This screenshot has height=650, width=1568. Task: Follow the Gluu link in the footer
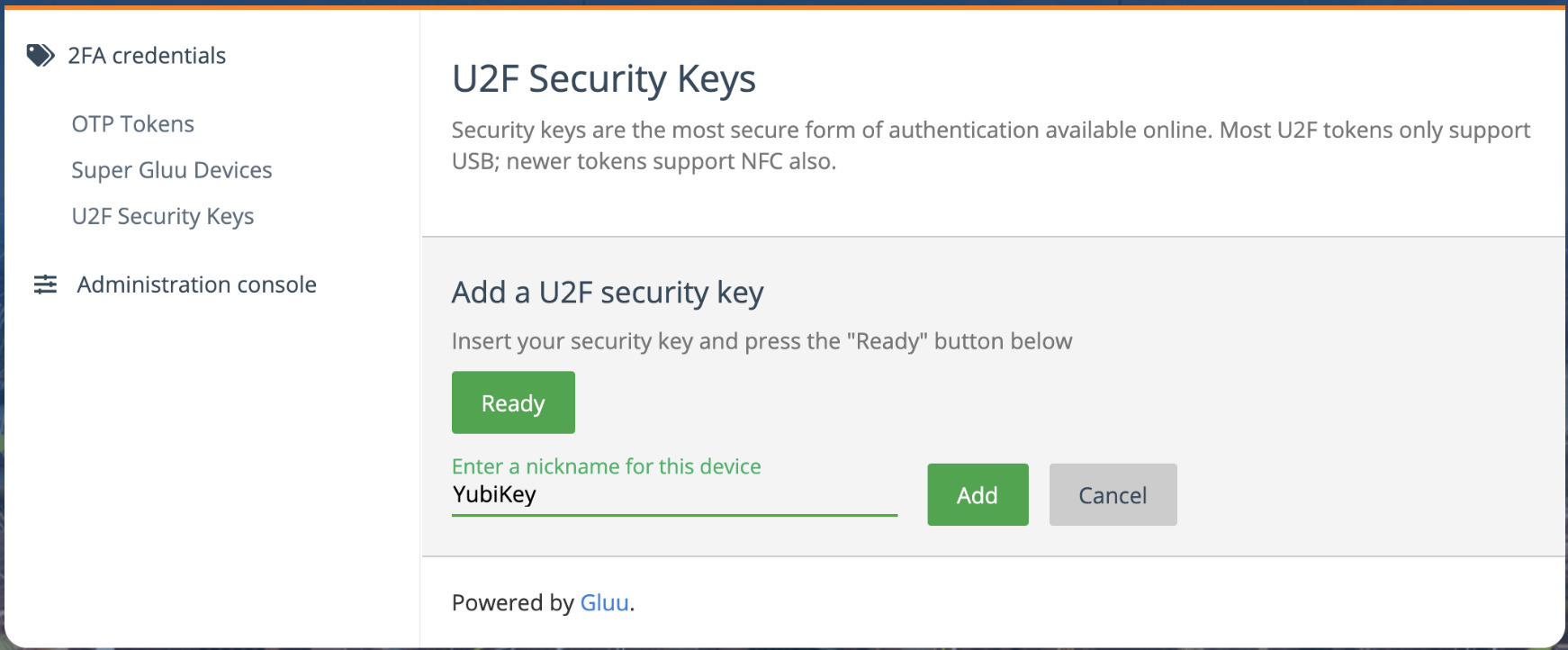point(604,603)
